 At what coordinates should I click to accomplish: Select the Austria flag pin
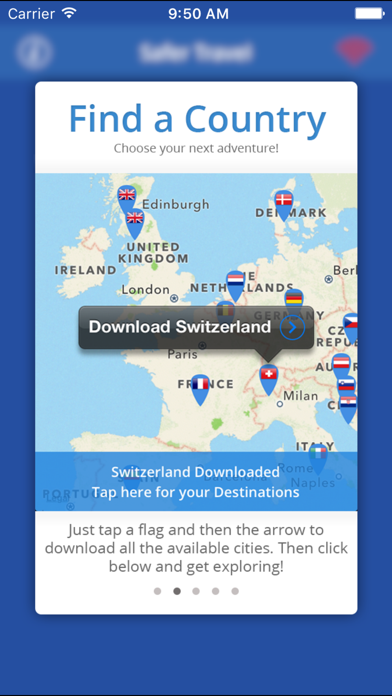(x=341, y=366)
